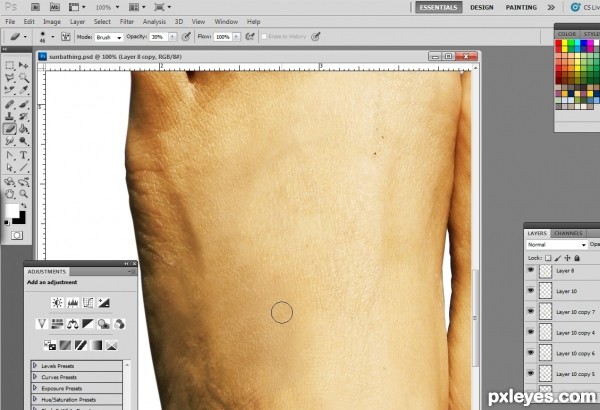Select the Eraser tool in toolbox
This screenshot has width=600, height=410.
[x=10, y=129]
